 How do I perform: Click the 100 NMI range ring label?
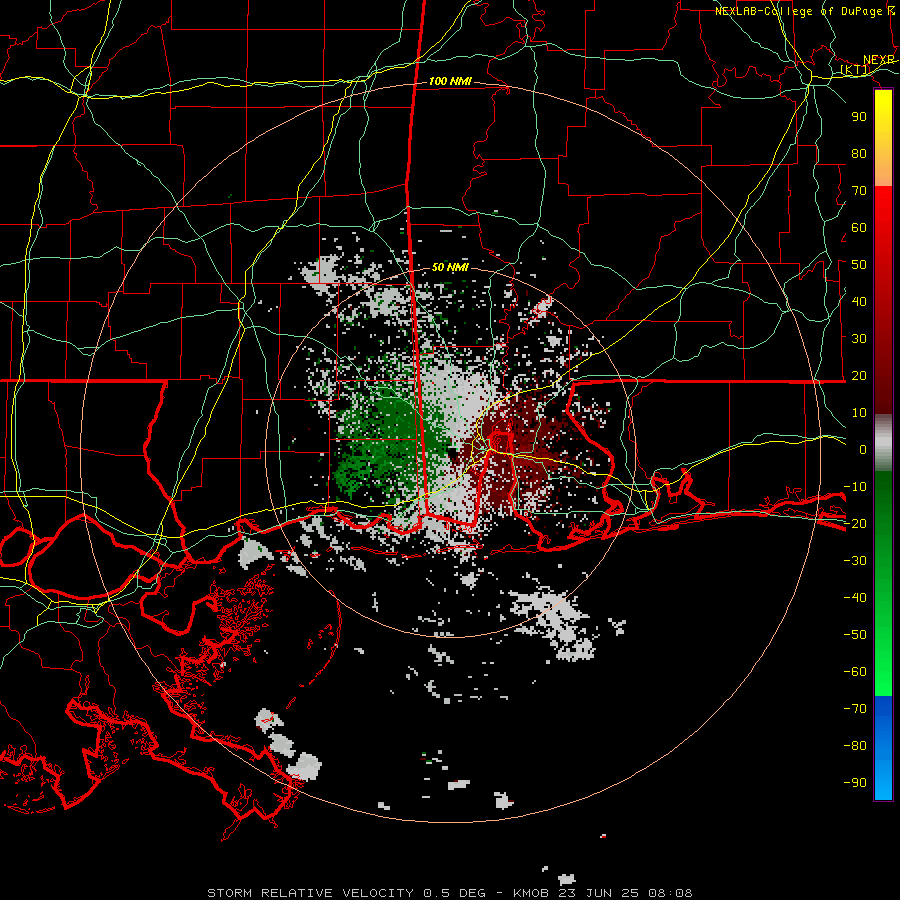tap(450, 82)
